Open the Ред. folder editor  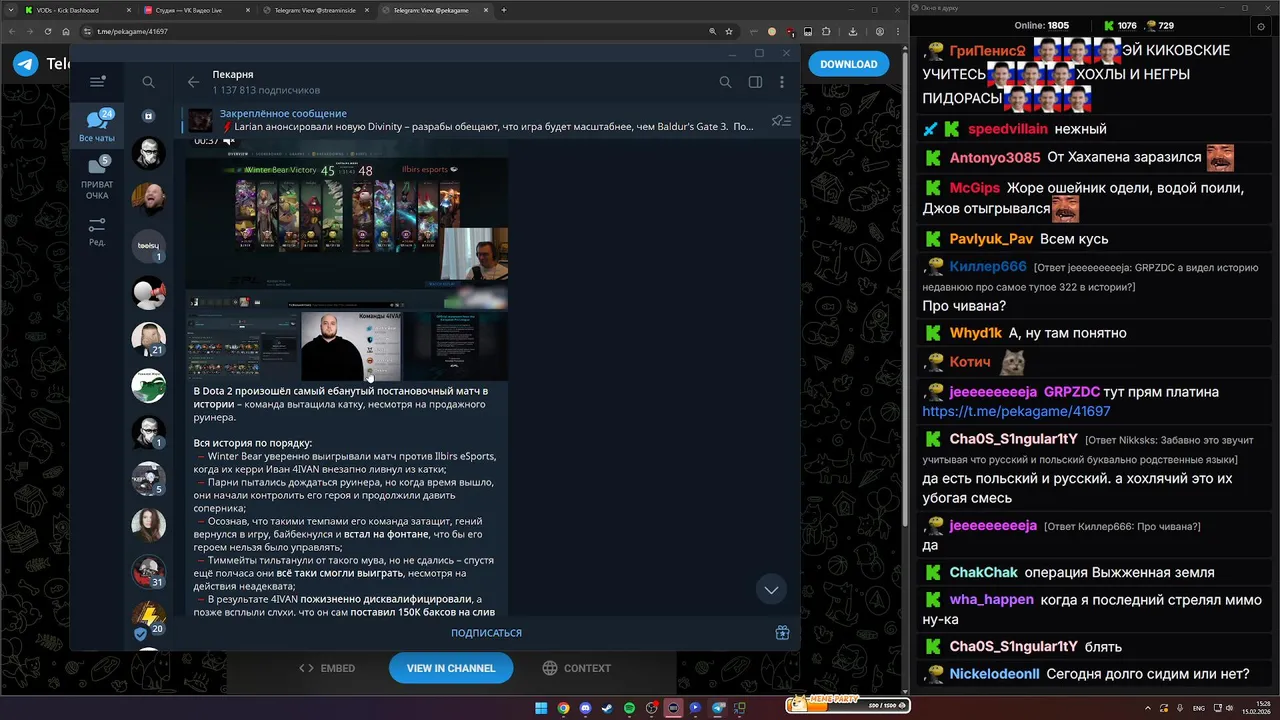click(97, 232)
